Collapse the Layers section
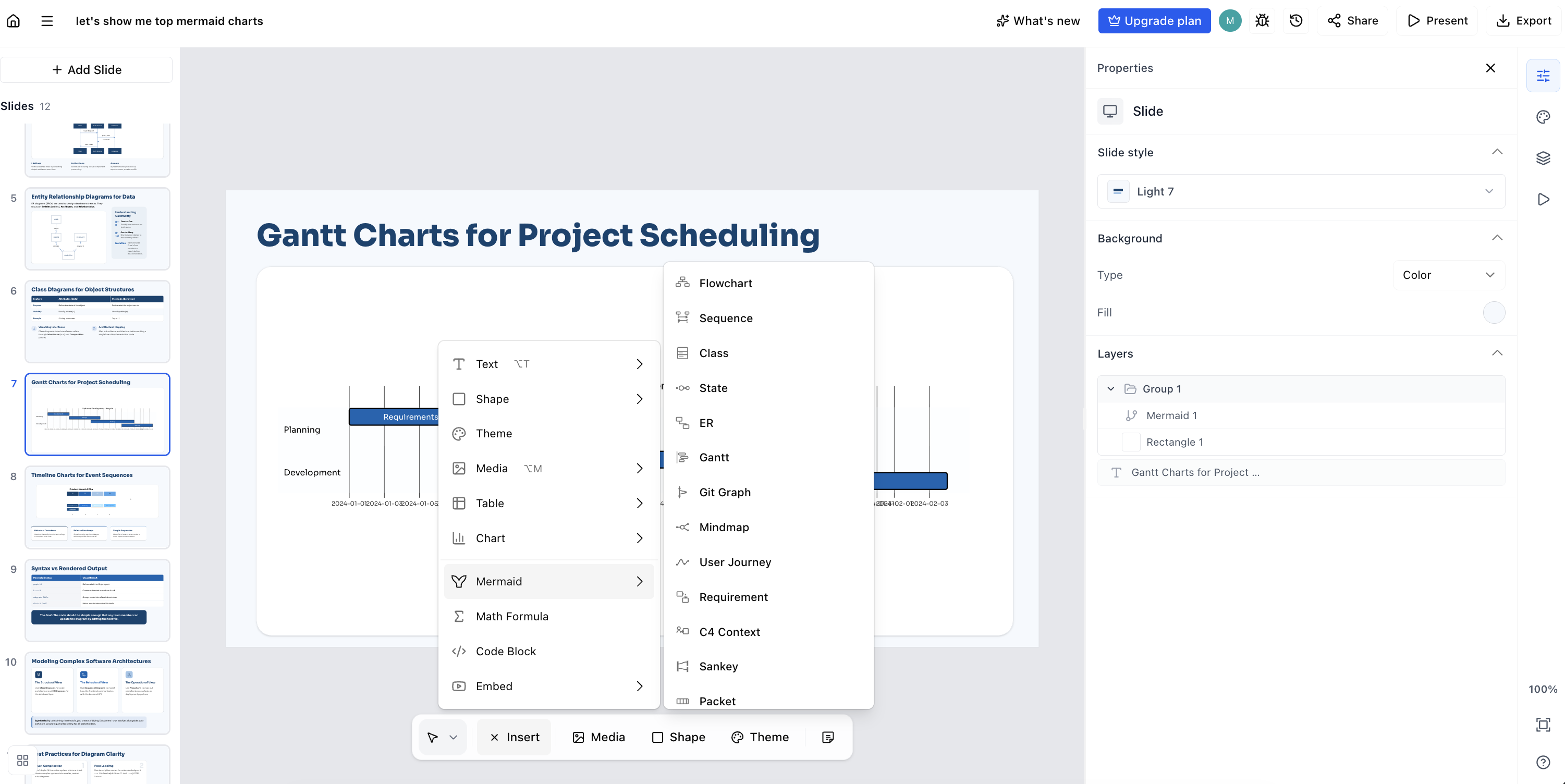Image resolution: width=1565 pixels, height=784 pixels. (x=1497, y=353)
